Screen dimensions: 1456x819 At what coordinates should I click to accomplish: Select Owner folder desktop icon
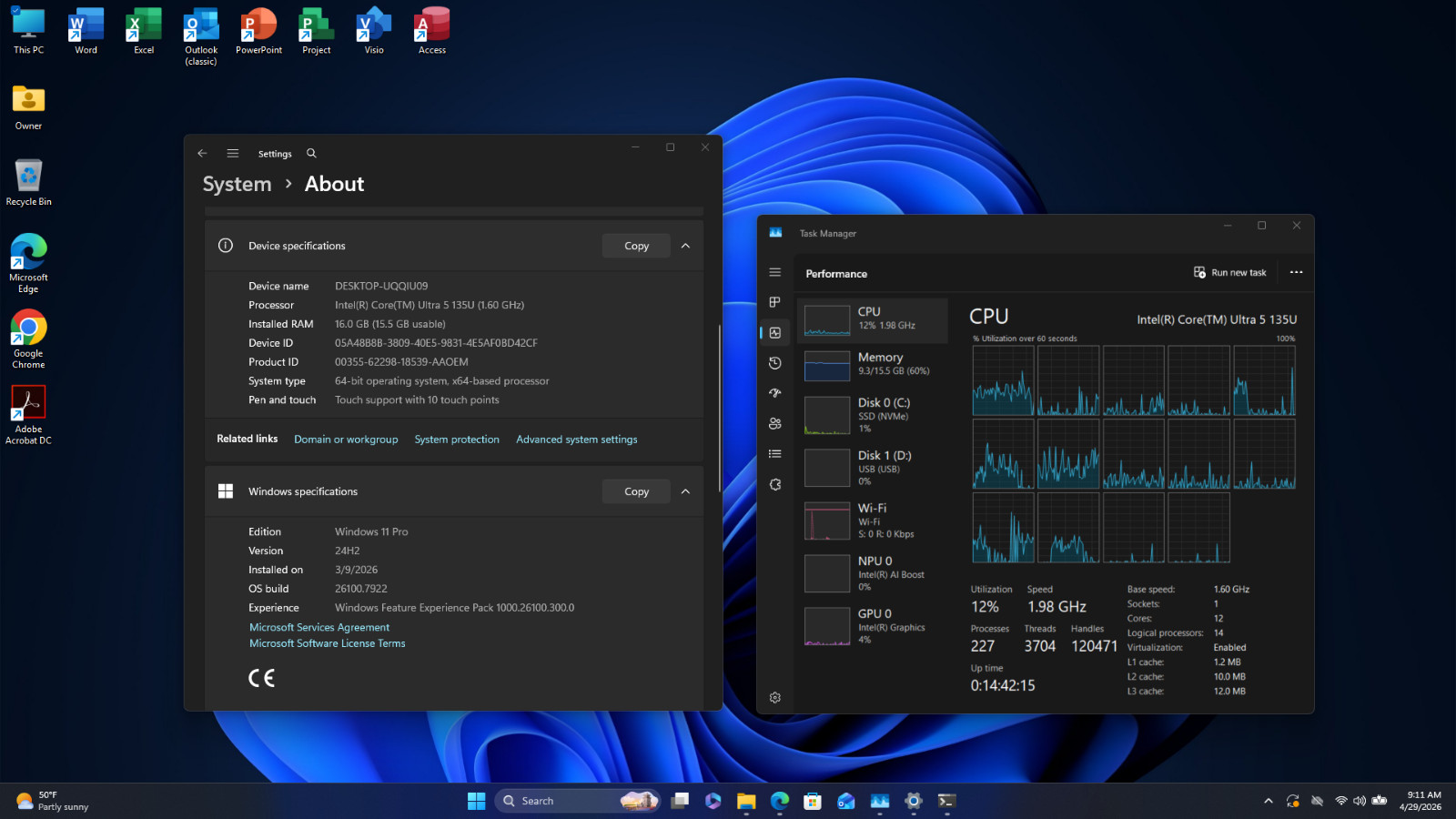(28, 106)
